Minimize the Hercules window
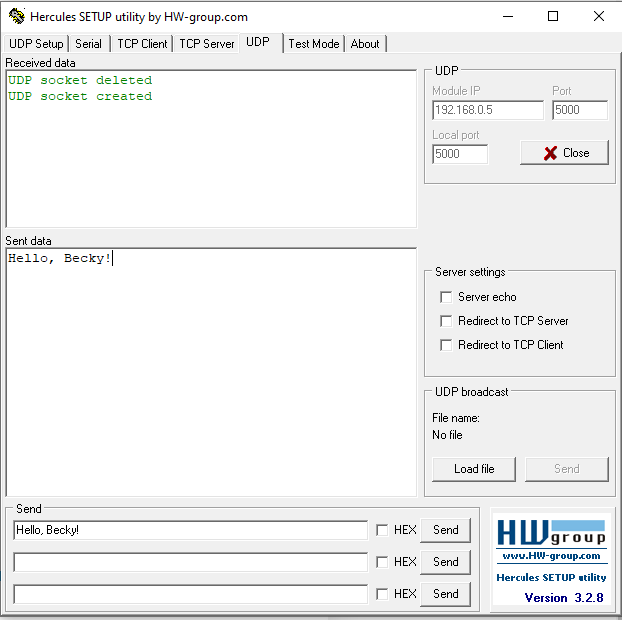Screen dimensions: 622x620 pyautogui.click(x=508, y=16)
